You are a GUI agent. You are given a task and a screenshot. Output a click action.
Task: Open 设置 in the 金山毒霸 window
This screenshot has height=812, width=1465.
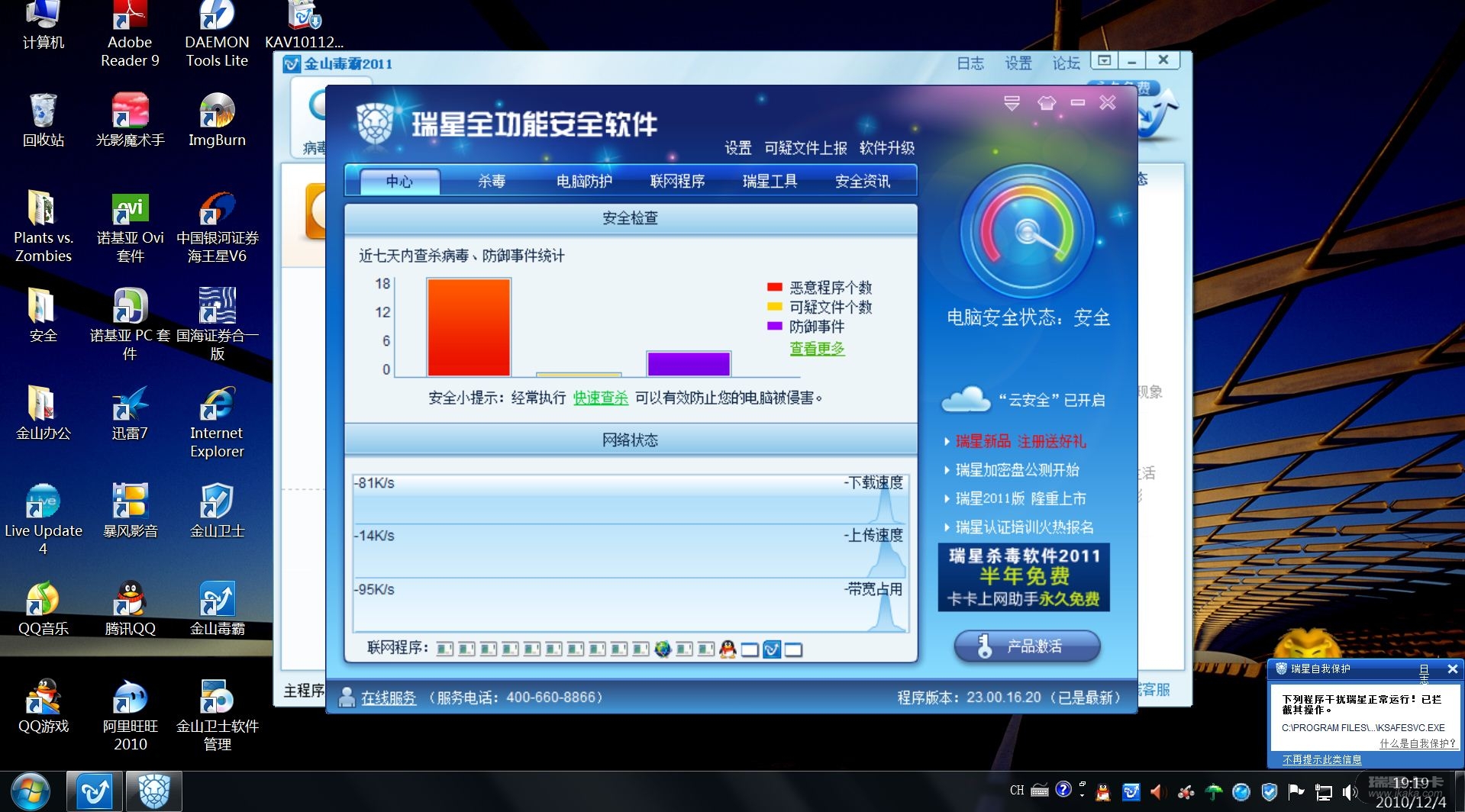(x=1018, y=63)
